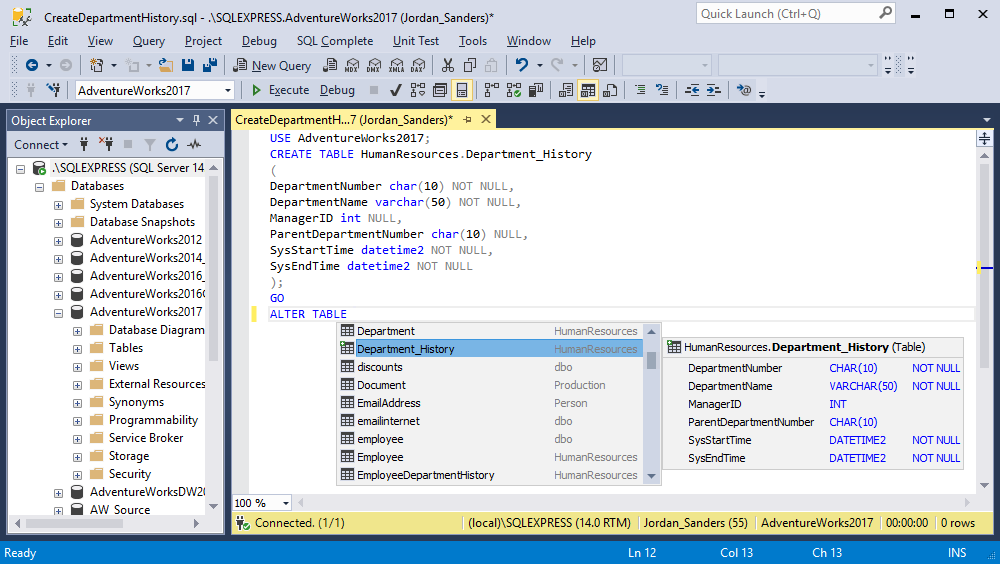Screen dimensions: 1000x564
Task: Click the New Project icon in toolbar
Action: click(96, 65)
